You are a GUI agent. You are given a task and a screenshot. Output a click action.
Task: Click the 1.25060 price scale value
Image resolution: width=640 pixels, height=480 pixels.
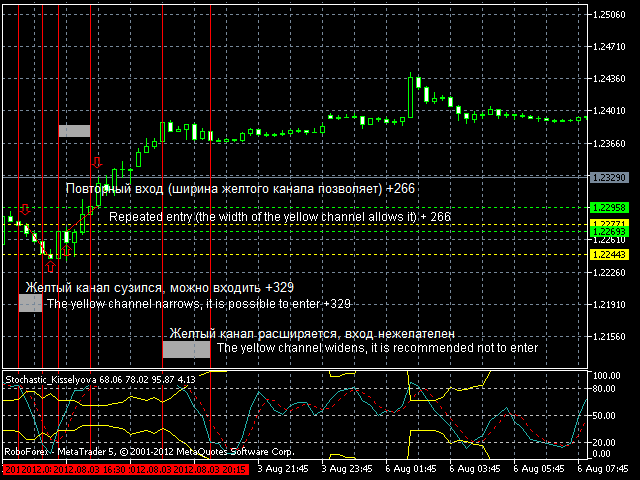pos(609,15)
